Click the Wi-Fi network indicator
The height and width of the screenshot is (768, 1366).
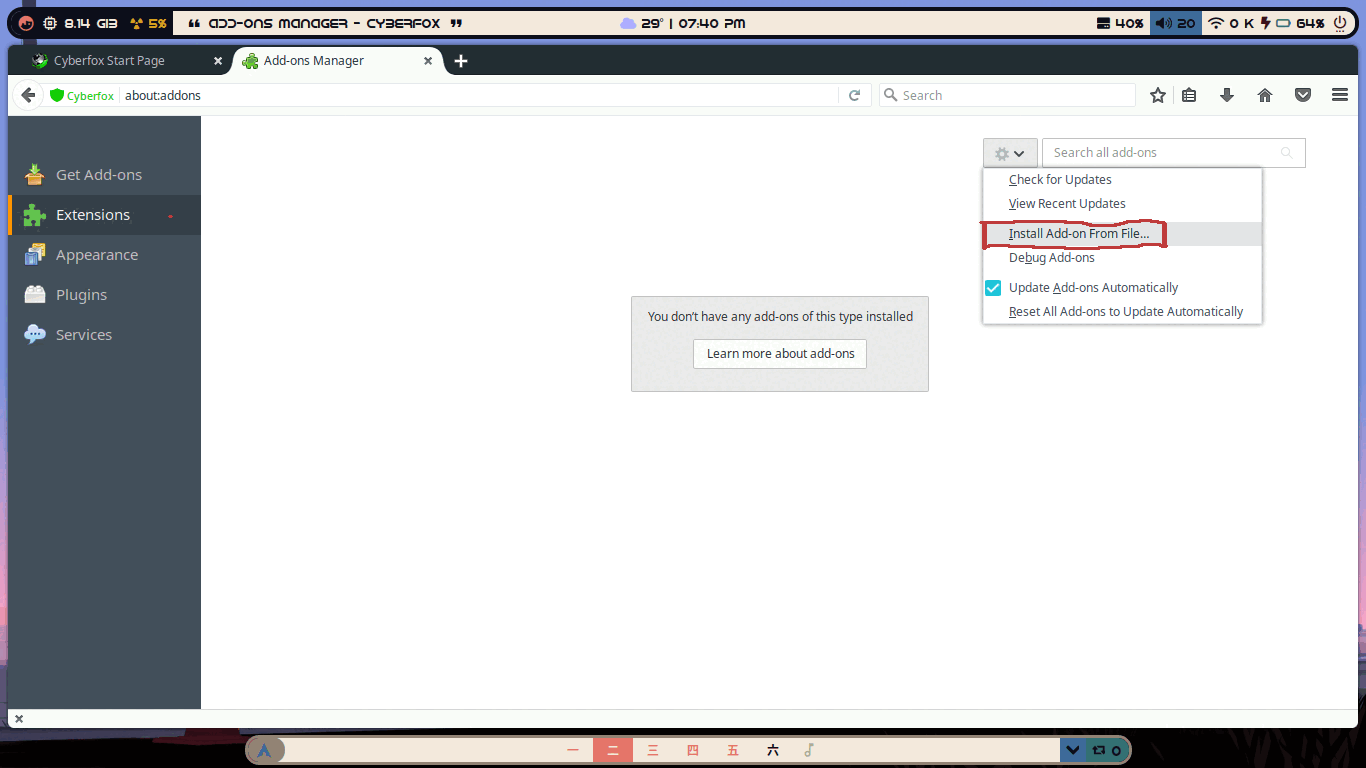pos(1231,23)
